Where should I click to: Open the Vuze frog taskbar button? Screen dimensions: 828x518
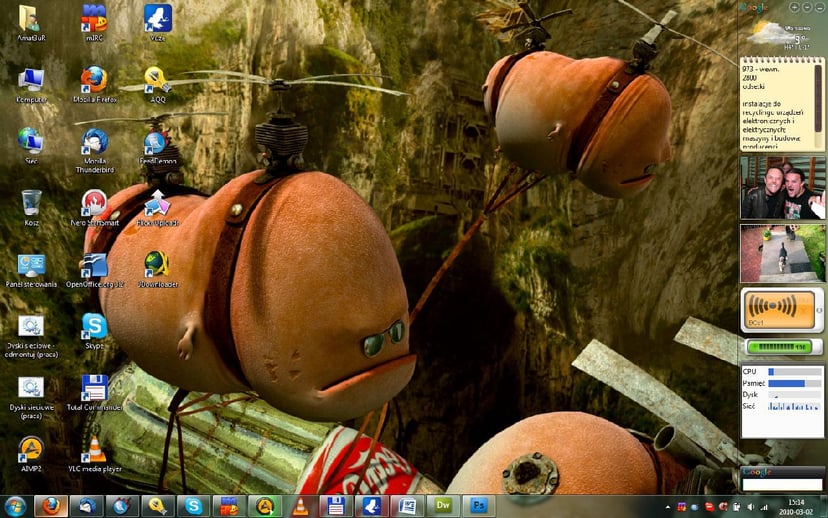(372, 506)
